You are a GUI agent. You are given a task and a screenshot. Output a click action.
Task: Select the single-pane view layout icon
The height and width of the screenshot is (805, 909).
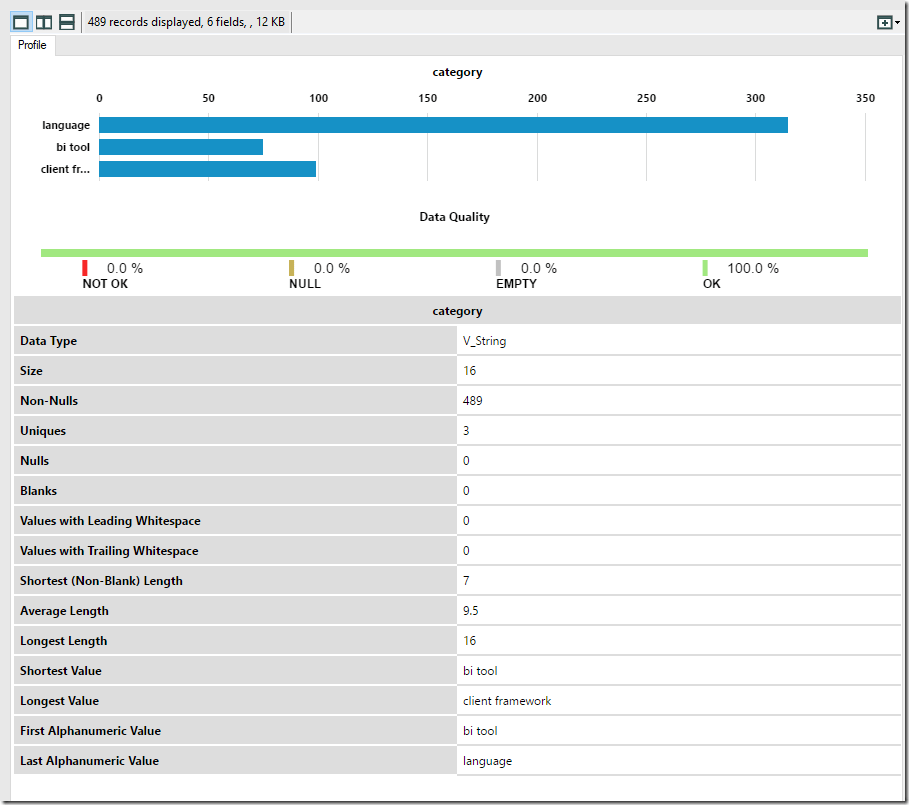point(21,22)
